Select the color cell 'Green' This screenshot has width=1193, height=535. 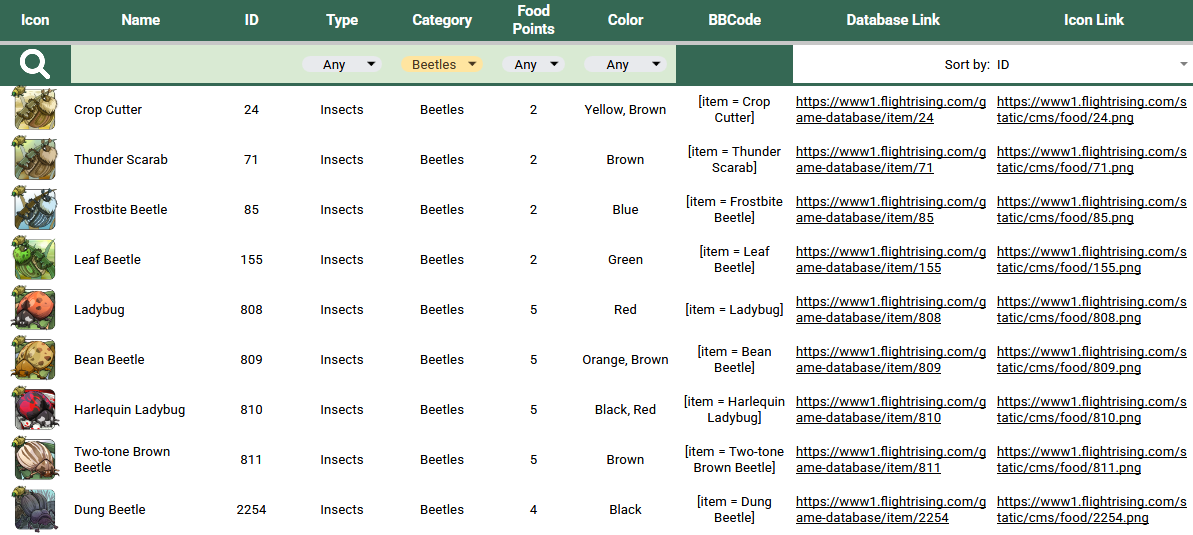point(625,260)
